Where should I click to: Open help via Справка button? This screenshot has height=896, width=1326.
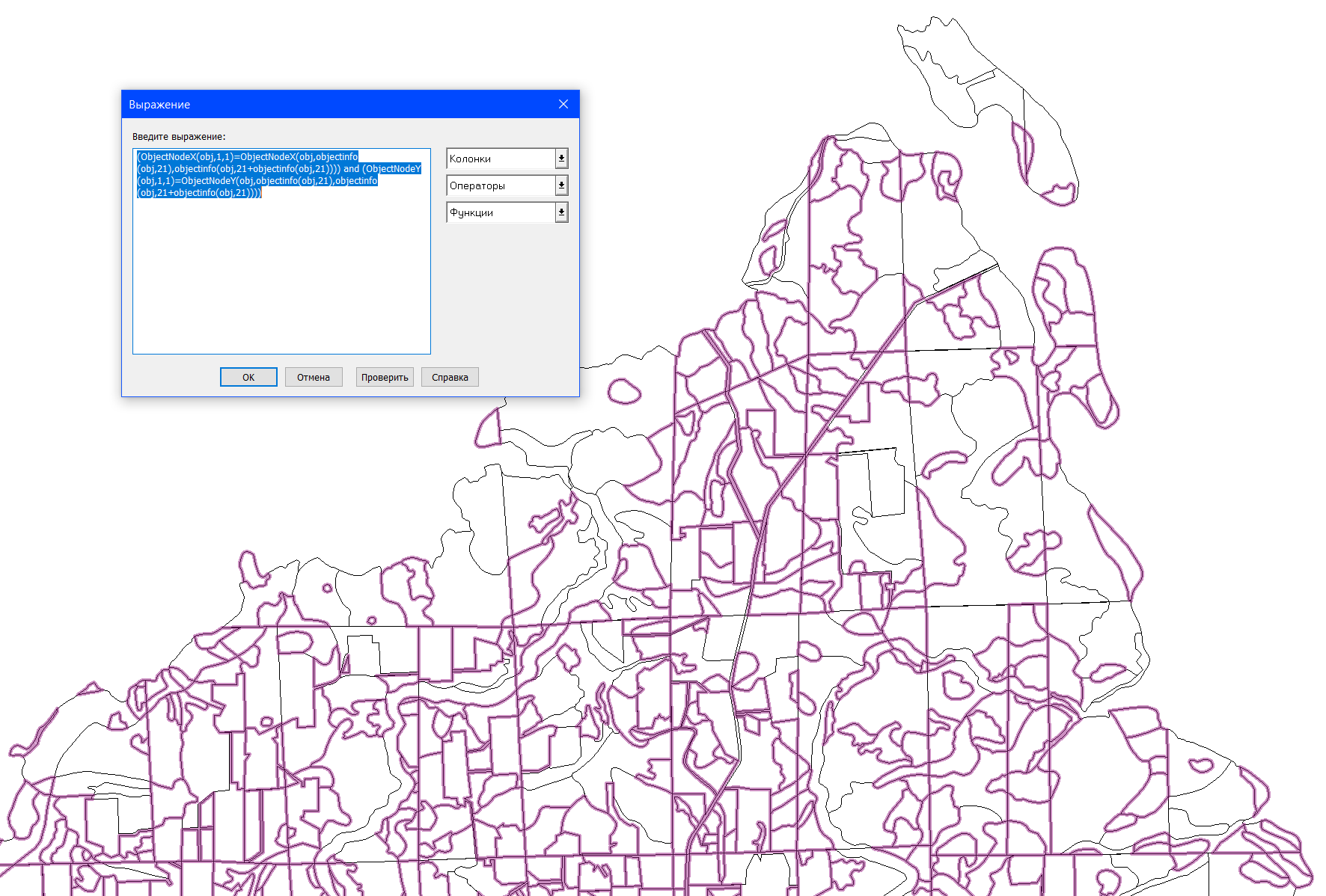coord(450,377)
